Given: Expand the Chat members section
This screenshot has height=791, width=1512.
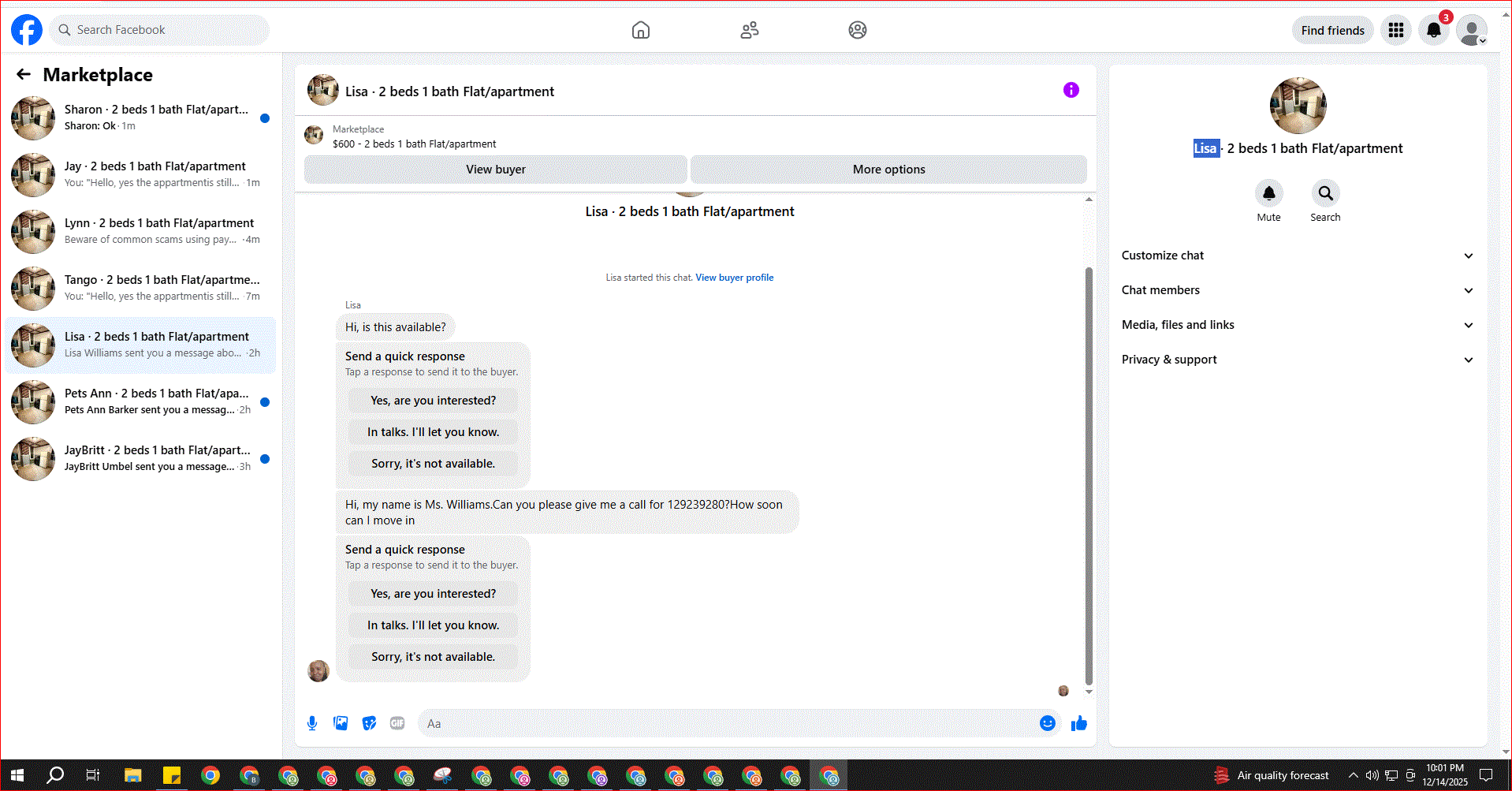Looking at the screenshot, I should pos(1298,290).
